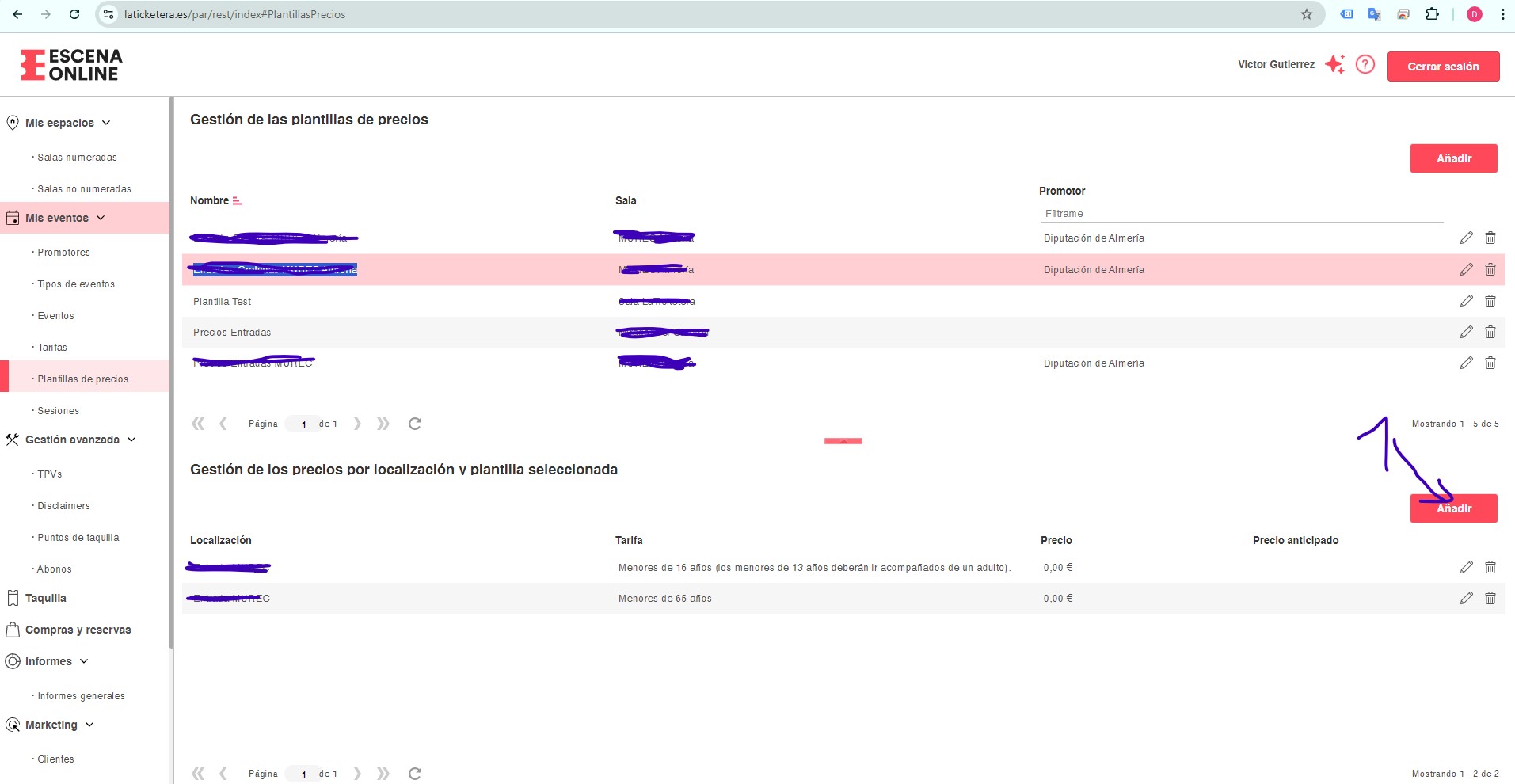Collapse the upper panel with red splitter
1515x784 pixels.
point(843,441)
